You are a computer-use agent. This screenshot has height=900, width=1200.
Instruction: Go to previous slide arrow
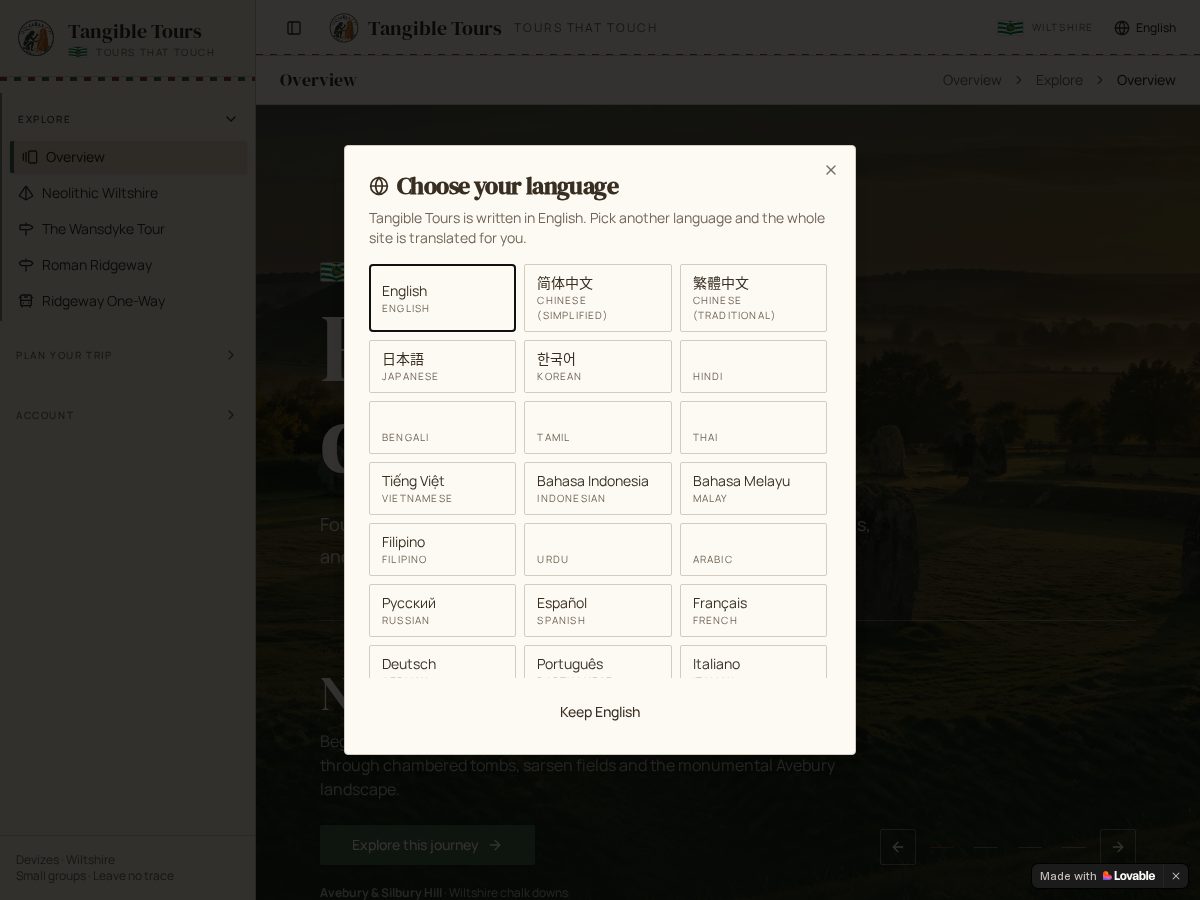pyautogui.click(x=898, y=847)
